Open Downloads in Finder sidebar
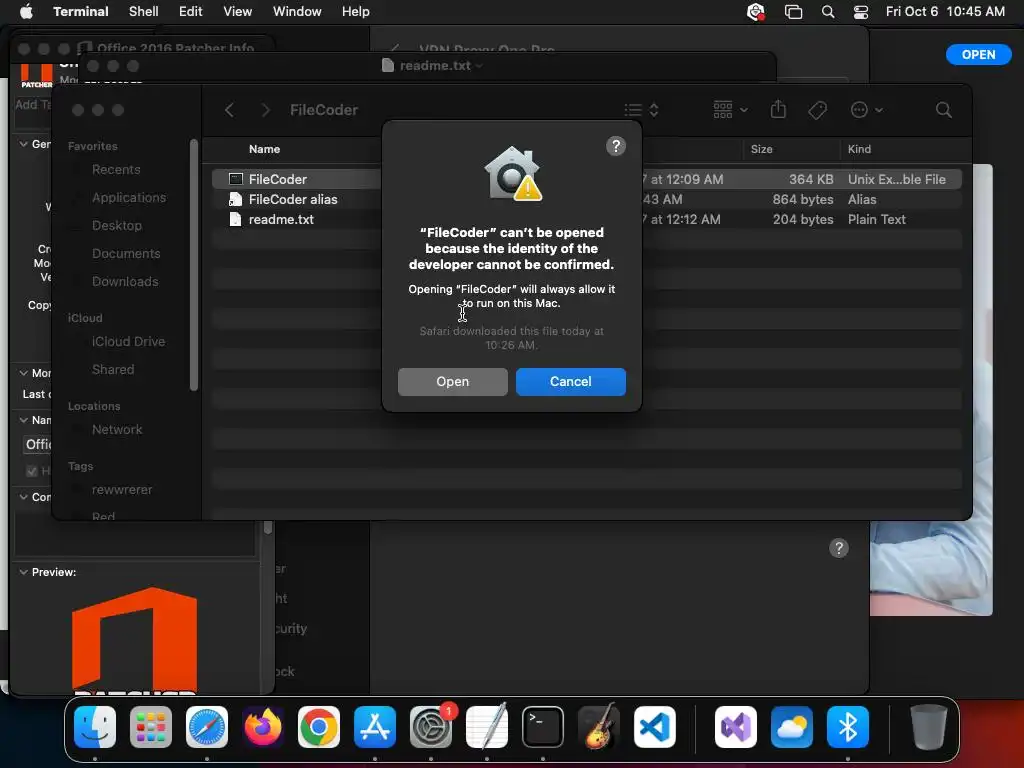 click(x=125, y=281)
